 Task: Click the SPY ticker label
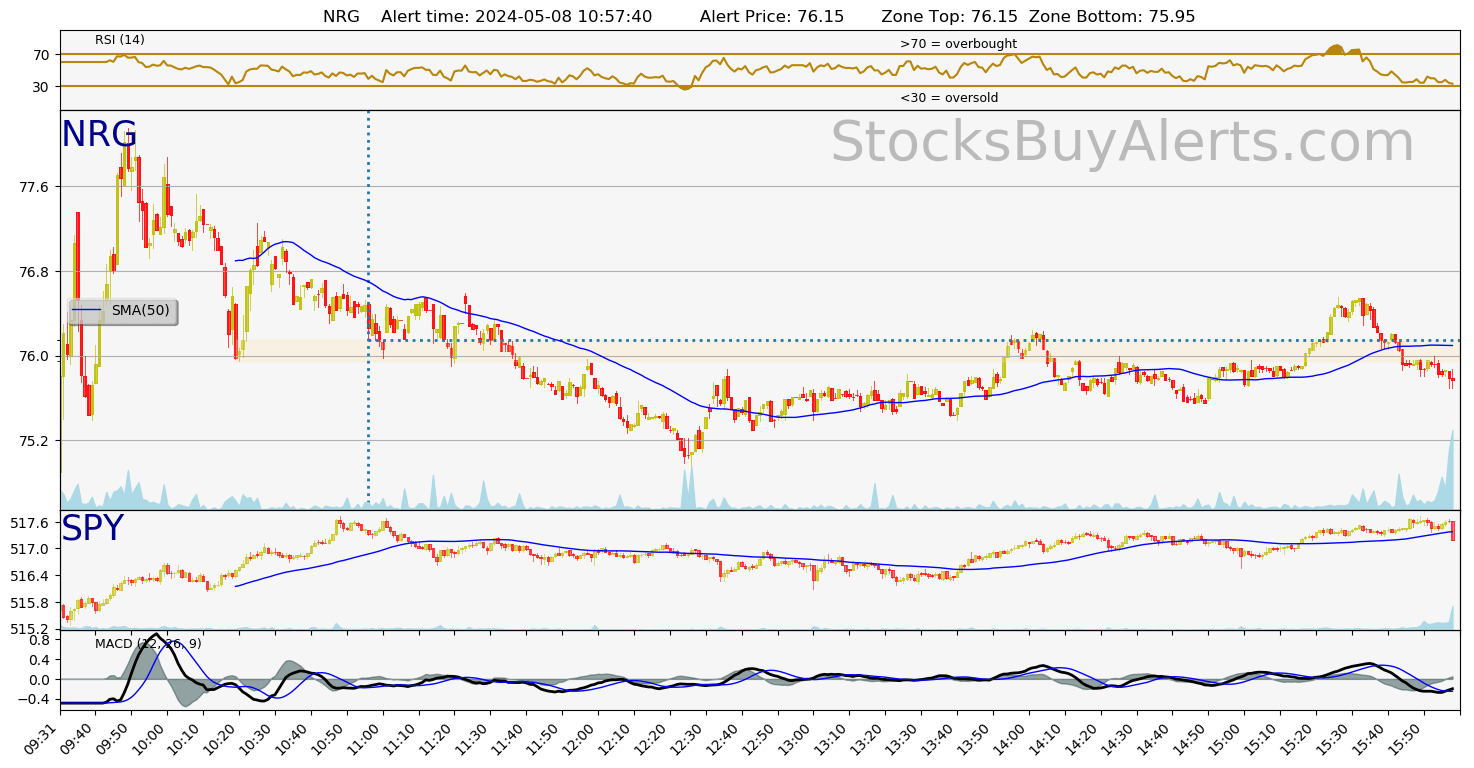tap(92, 529)
